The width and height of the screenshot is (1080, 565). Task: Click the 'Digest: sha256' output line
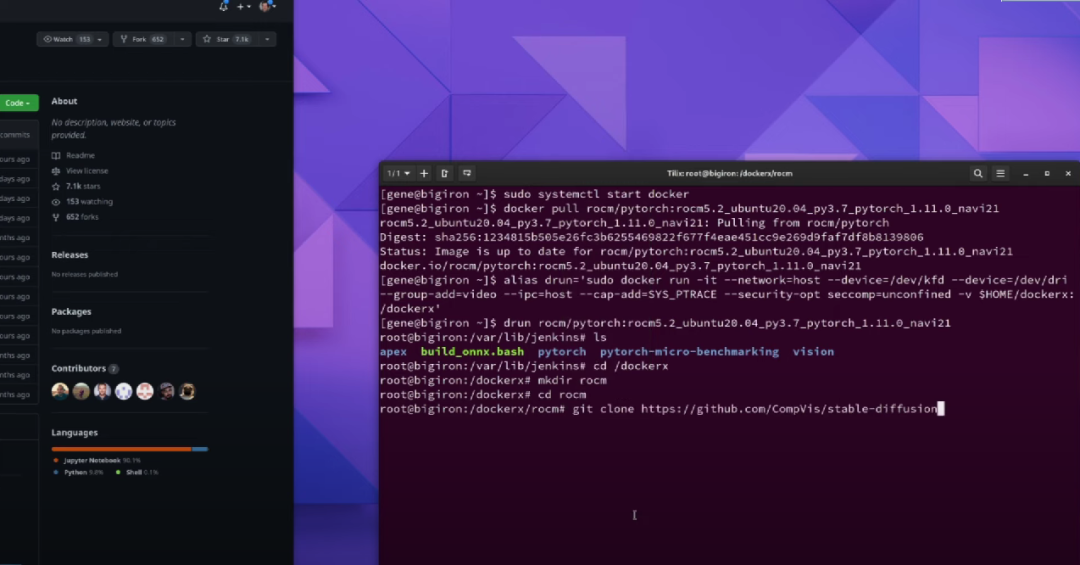[x=652, y=237]
